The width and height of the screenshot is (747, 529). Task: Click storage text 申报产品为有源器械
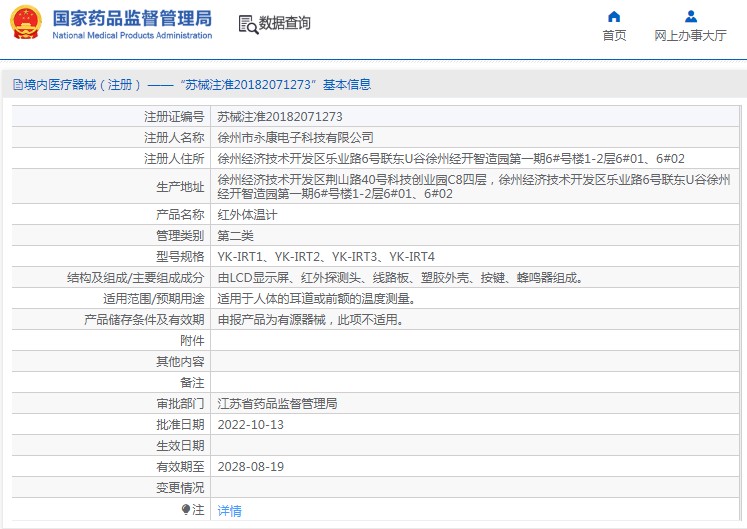point(311,320)
